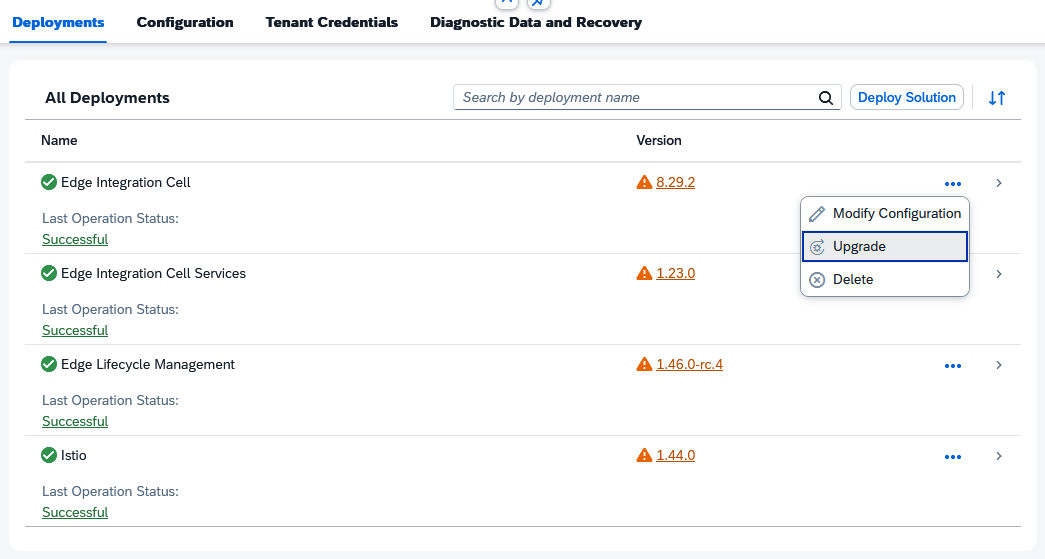Screen dimensions: 1045x559
Task: Open the Istio row actions menu
Action: 952,457
